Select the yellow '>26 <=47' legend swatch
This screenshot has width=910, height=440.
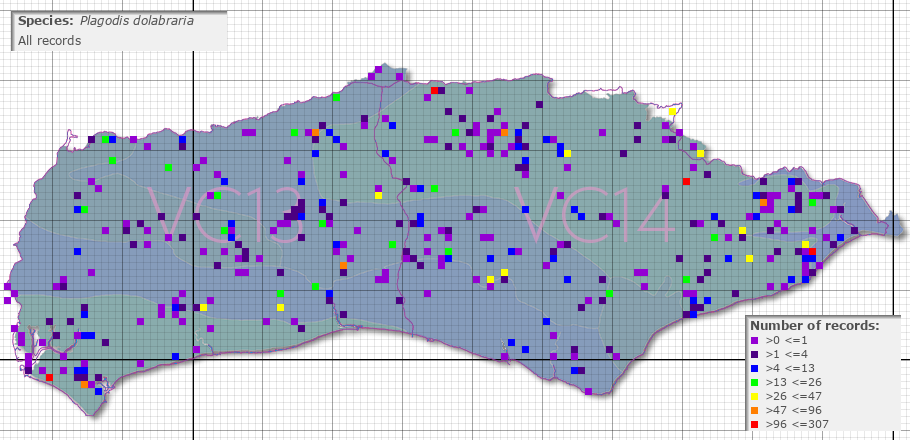(x=754, y=396)
